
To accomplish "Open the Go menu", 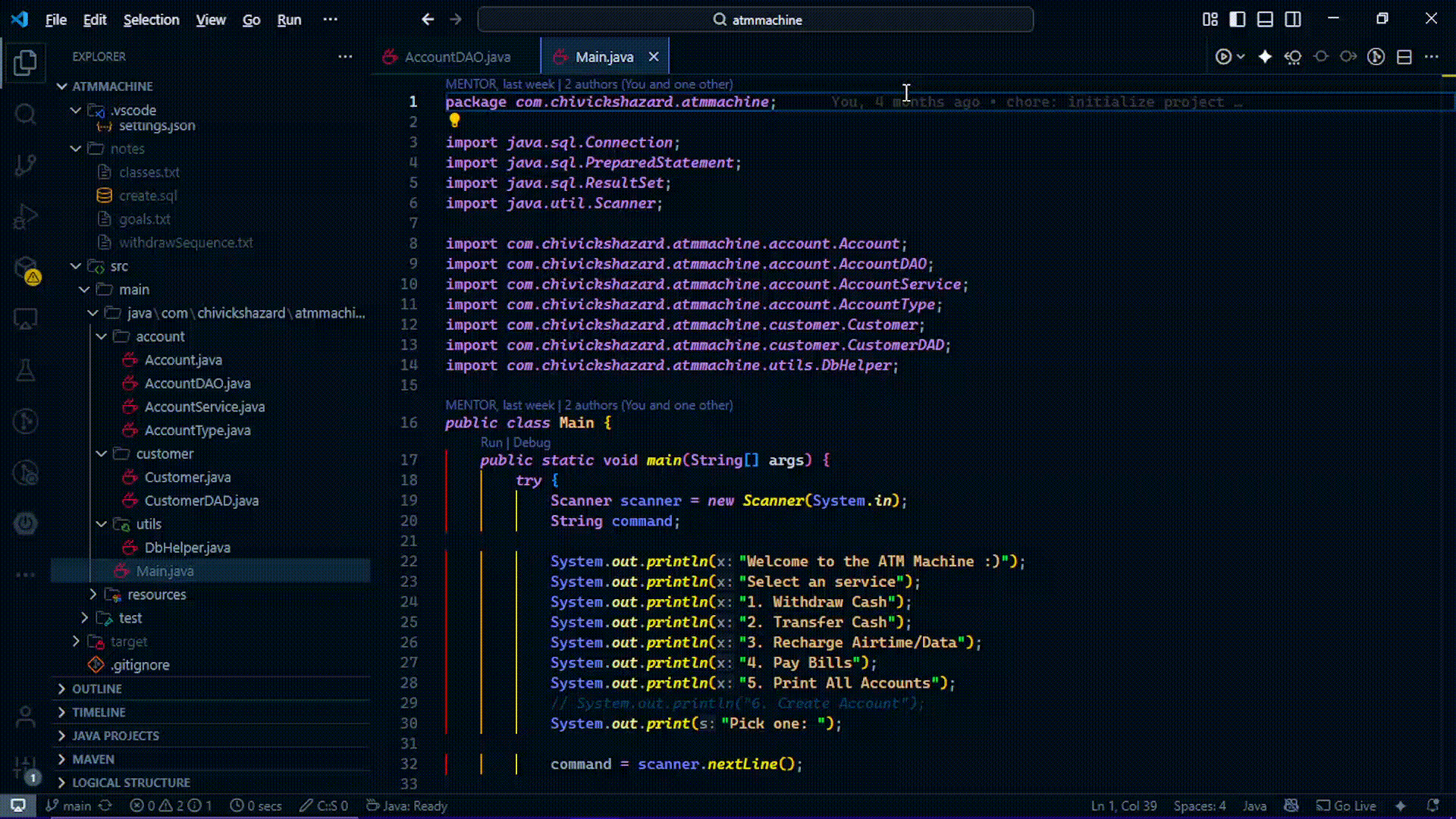I will coord(251,20).
